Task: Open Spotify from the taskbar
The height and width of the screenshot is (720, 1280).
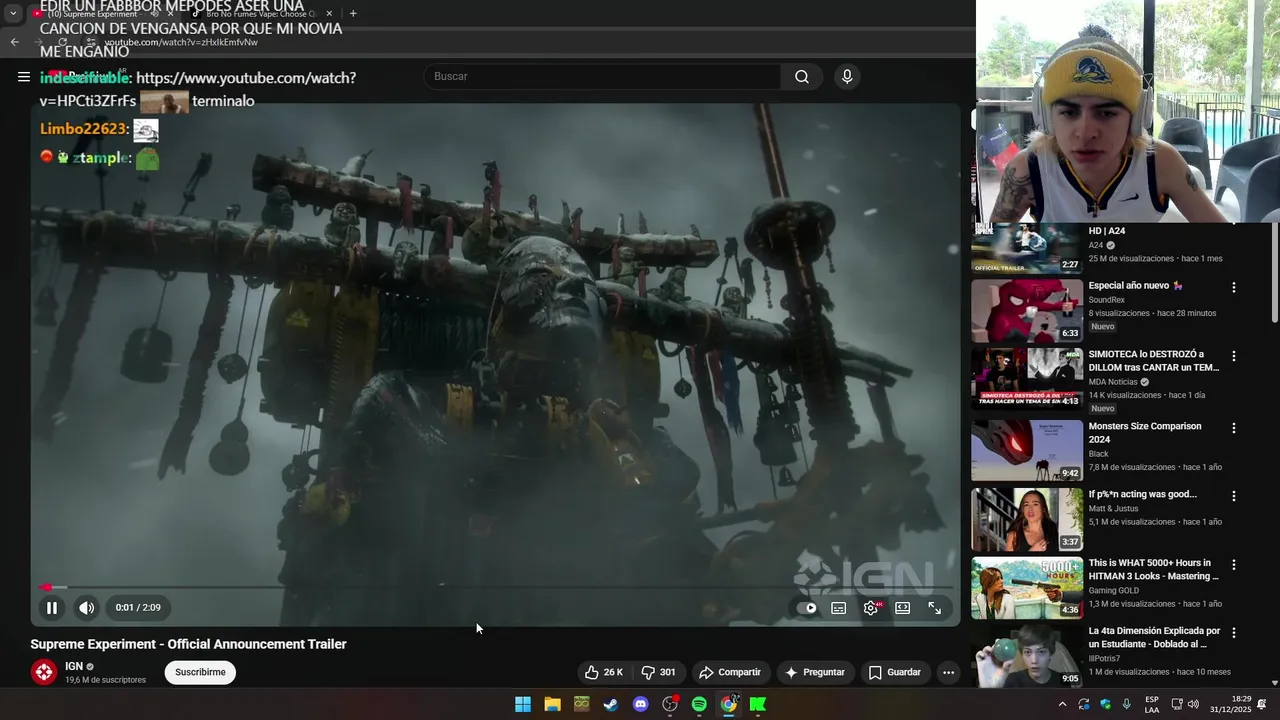Action: click(699, 705)
